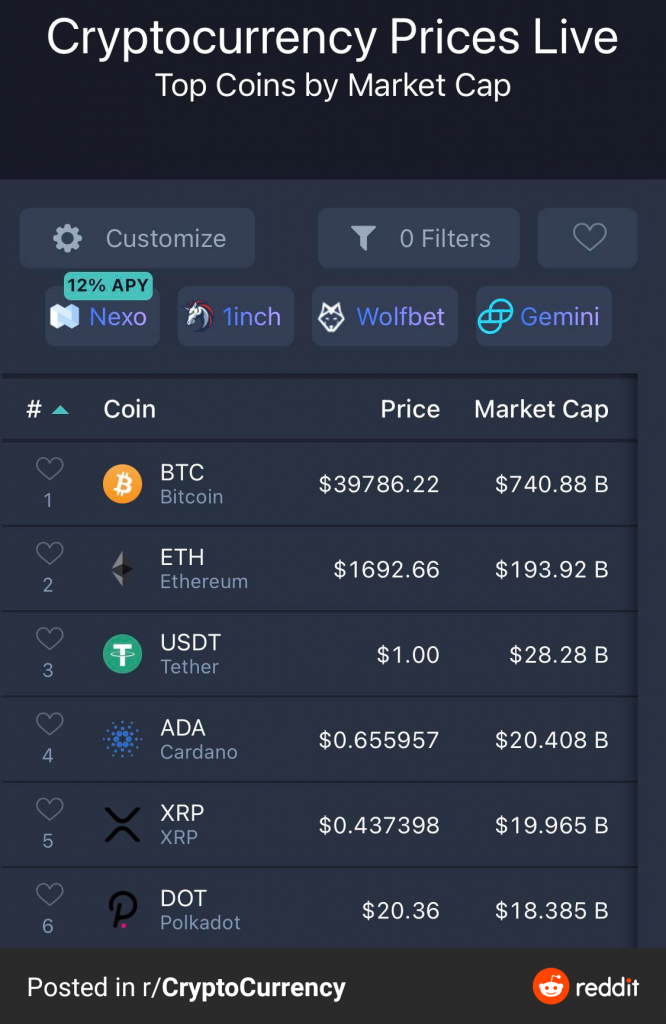The width and height of the screenshot is (666, 1024).
Task: Toggle the heart for Ethereum row
Action: (49, 554)
